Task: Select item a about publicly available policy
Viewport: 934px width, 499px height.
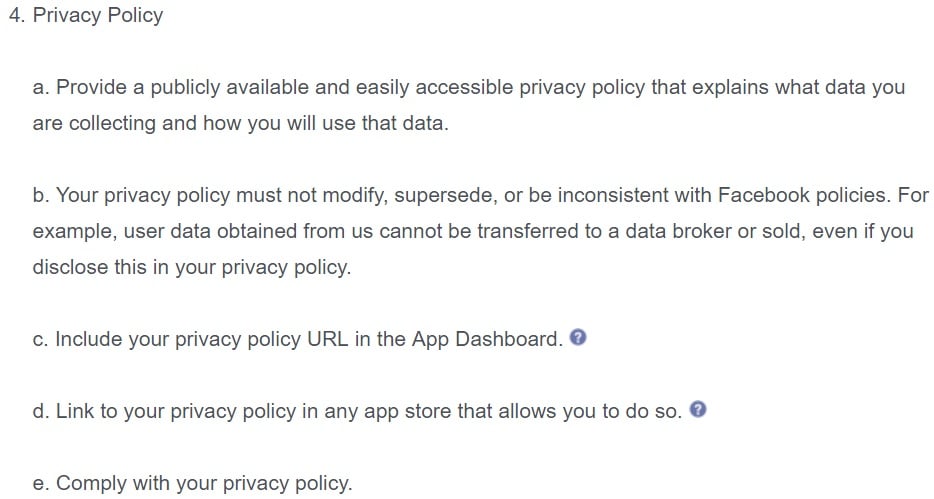Action: click(x=469, y=105)
